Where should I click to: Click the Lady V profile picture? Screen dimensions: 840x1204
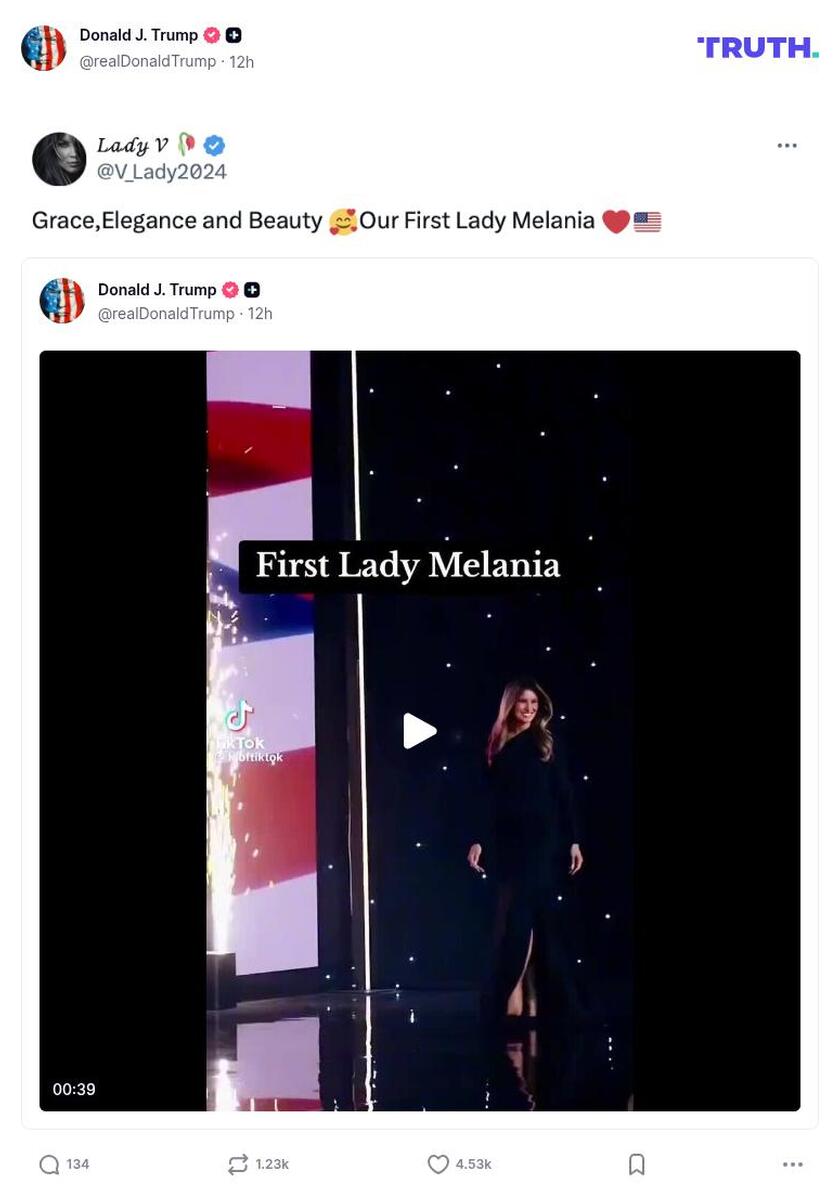pos(59,159)
